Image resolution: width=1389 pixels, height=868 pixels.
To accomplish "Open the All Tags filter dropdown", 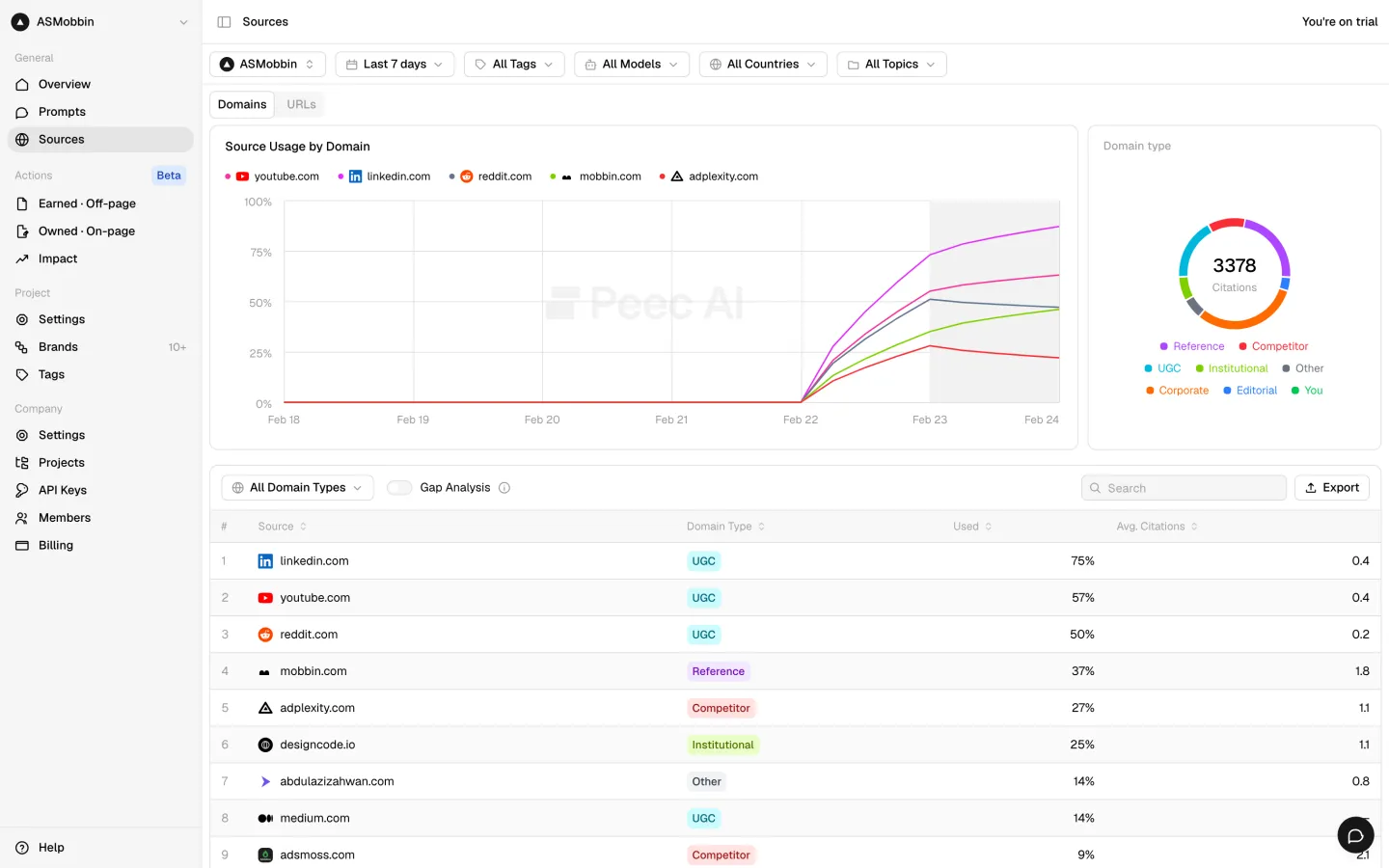I will coord(514,65).
